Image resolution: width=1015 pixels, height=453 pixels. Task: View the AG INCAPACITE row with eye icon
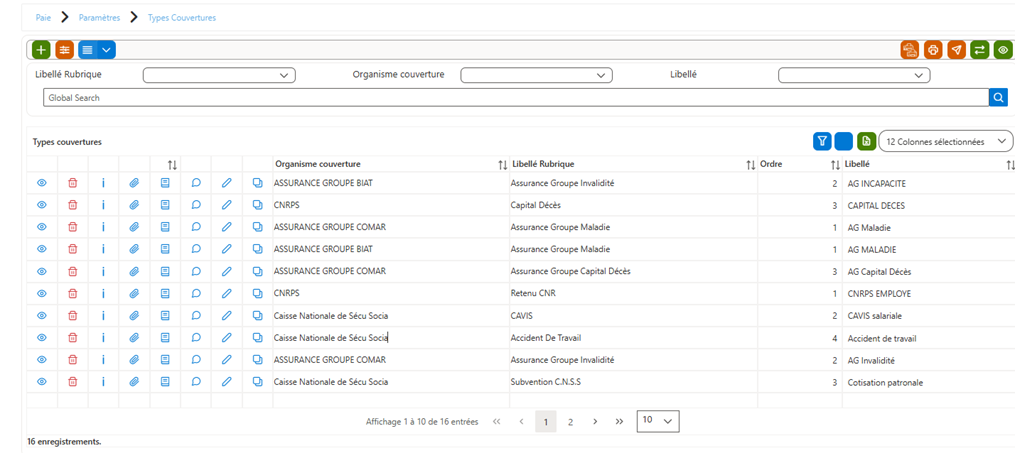point(42,183)
